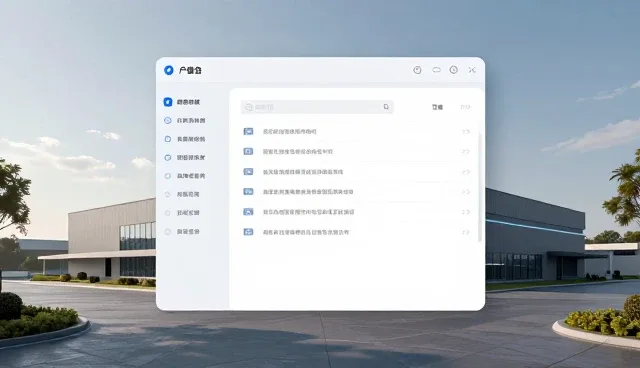Expand the sixth list row via its chevron
The width and height of the screenshot is (640, 368).
click(466, 232)
